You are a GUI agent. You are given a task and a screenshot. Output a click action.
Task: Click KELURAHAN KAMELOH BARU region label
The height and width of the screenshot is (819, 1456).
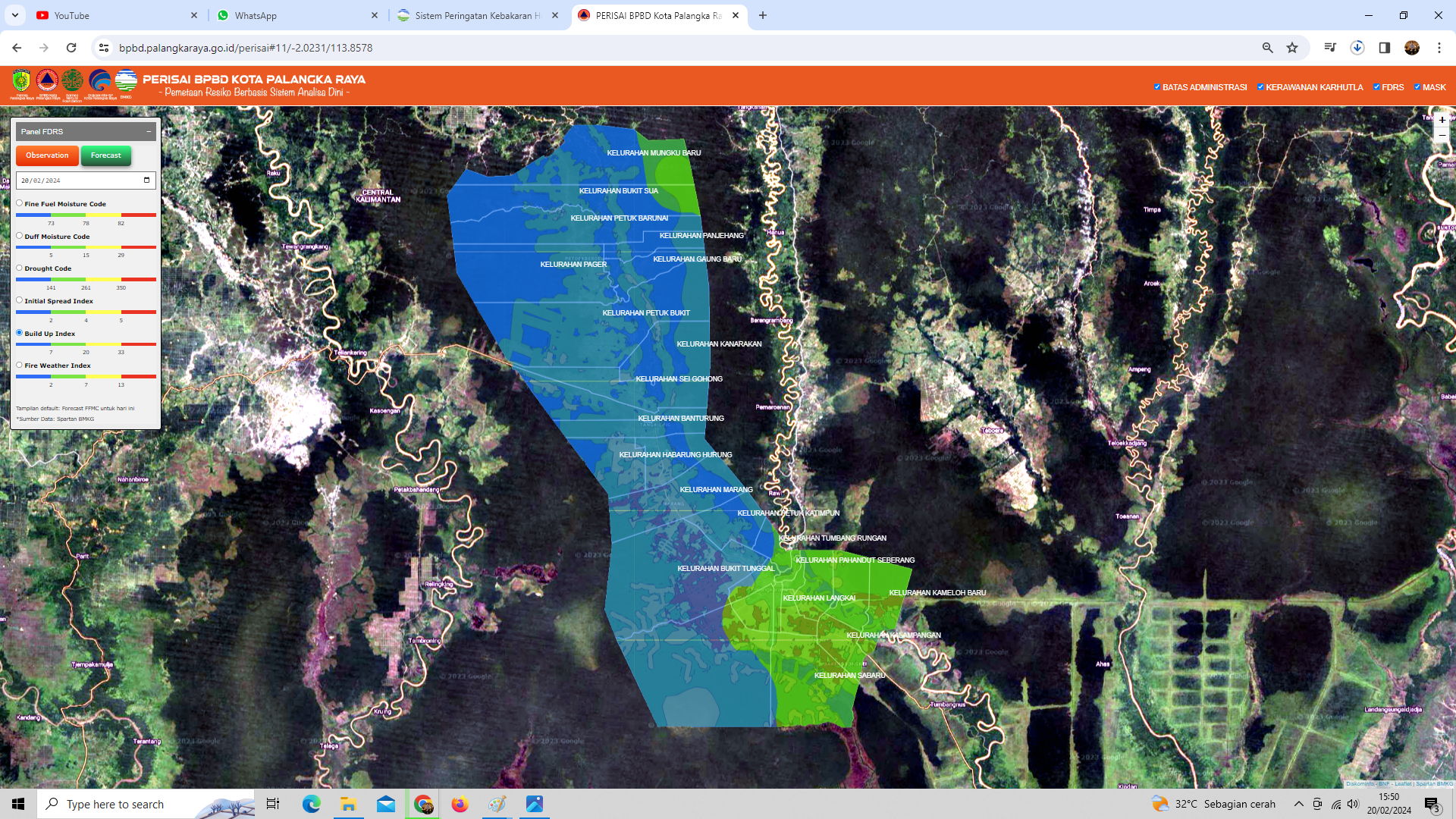coord(937,593)
